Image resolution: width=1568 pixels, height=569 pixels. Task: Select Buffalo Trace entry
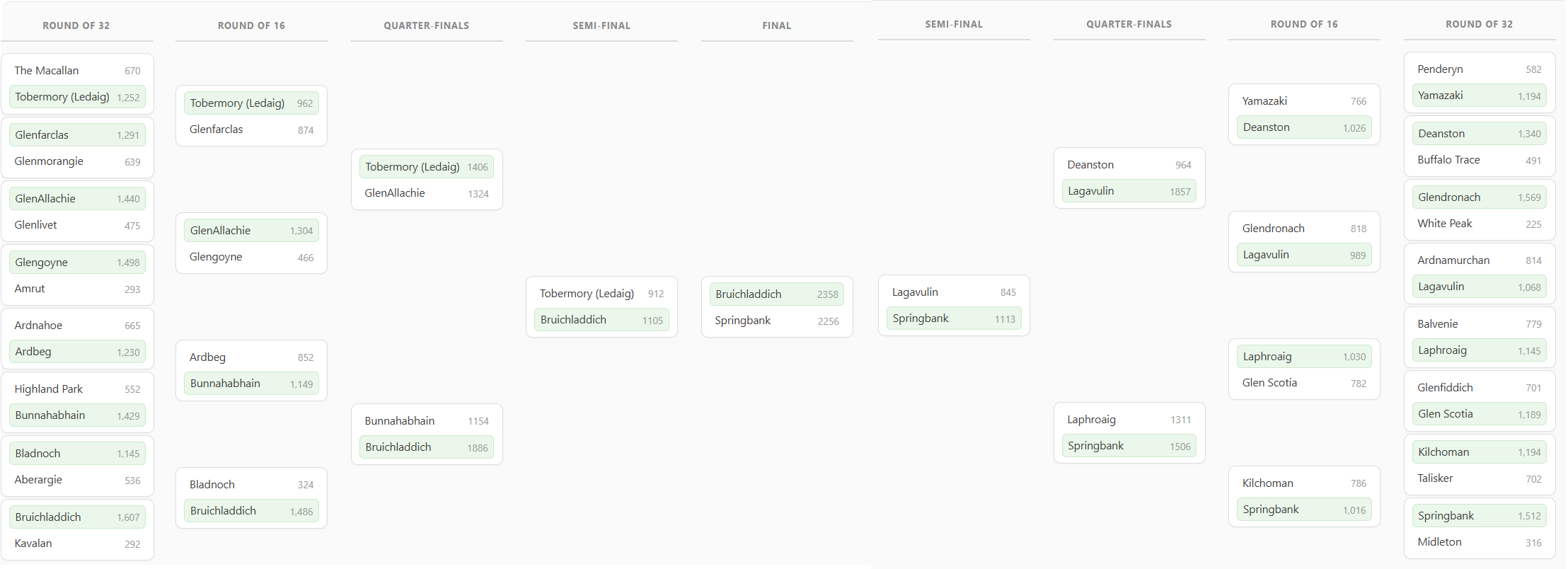pos(1479,160)
